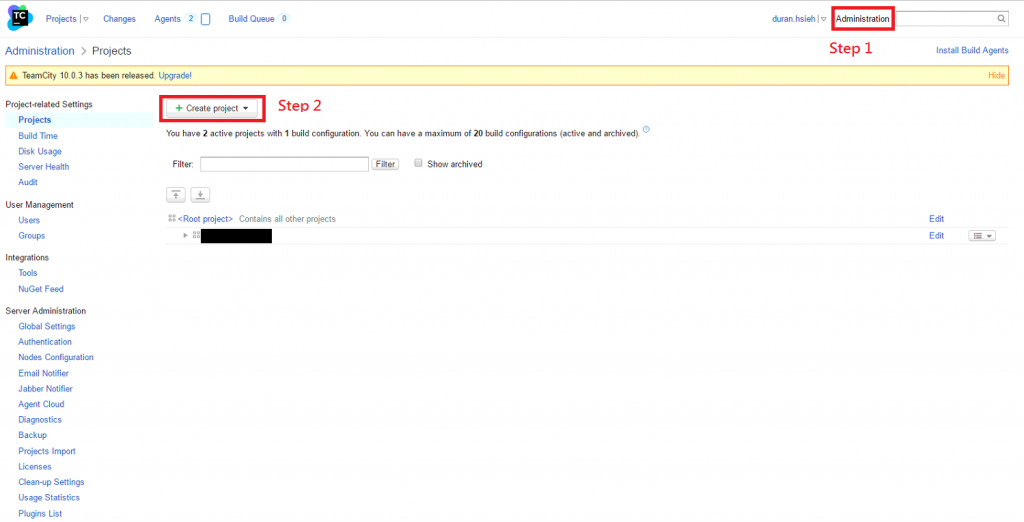
Task: Click the Build Queue count badge
Action: [x=284, y=19]
